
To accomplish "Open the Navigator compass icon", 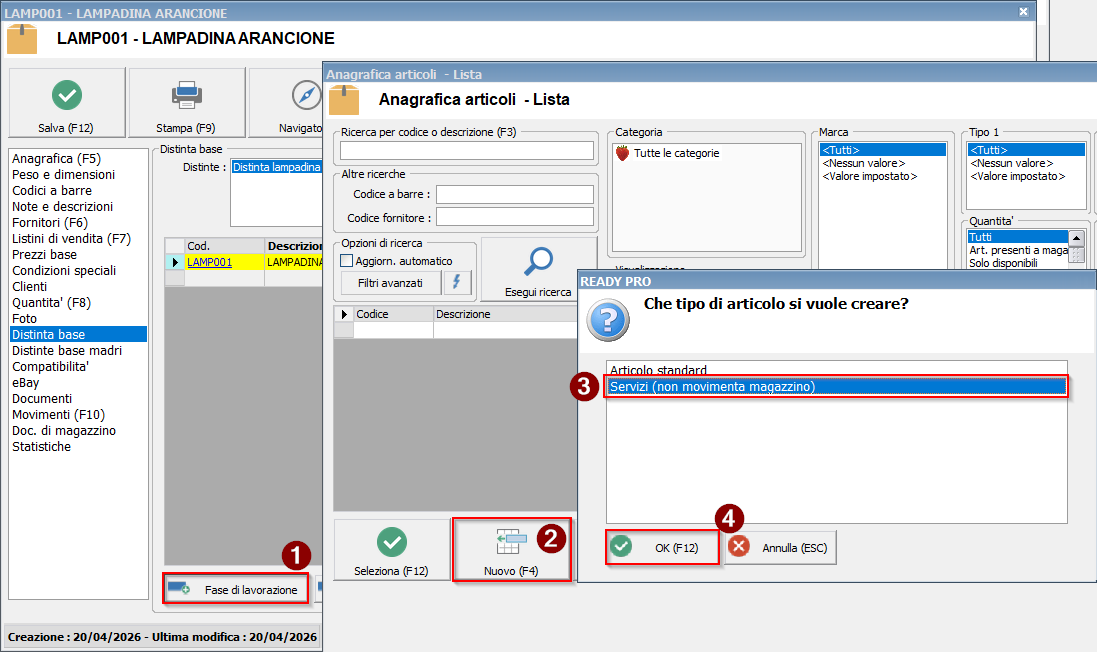I will coord(305,95).
